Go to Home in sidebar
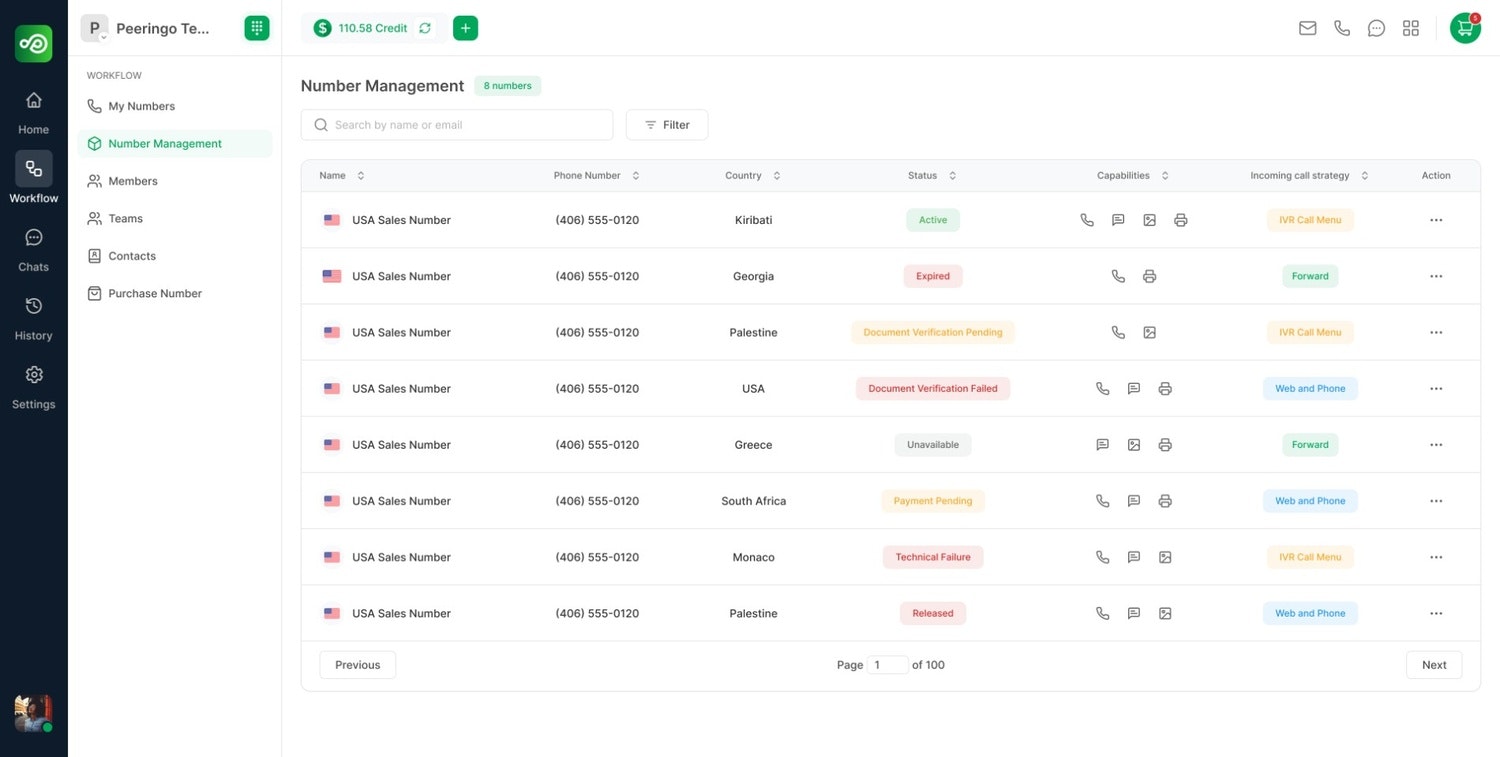Image resolution: width=1500 pixels, height=757 pixels. [33, 112]
